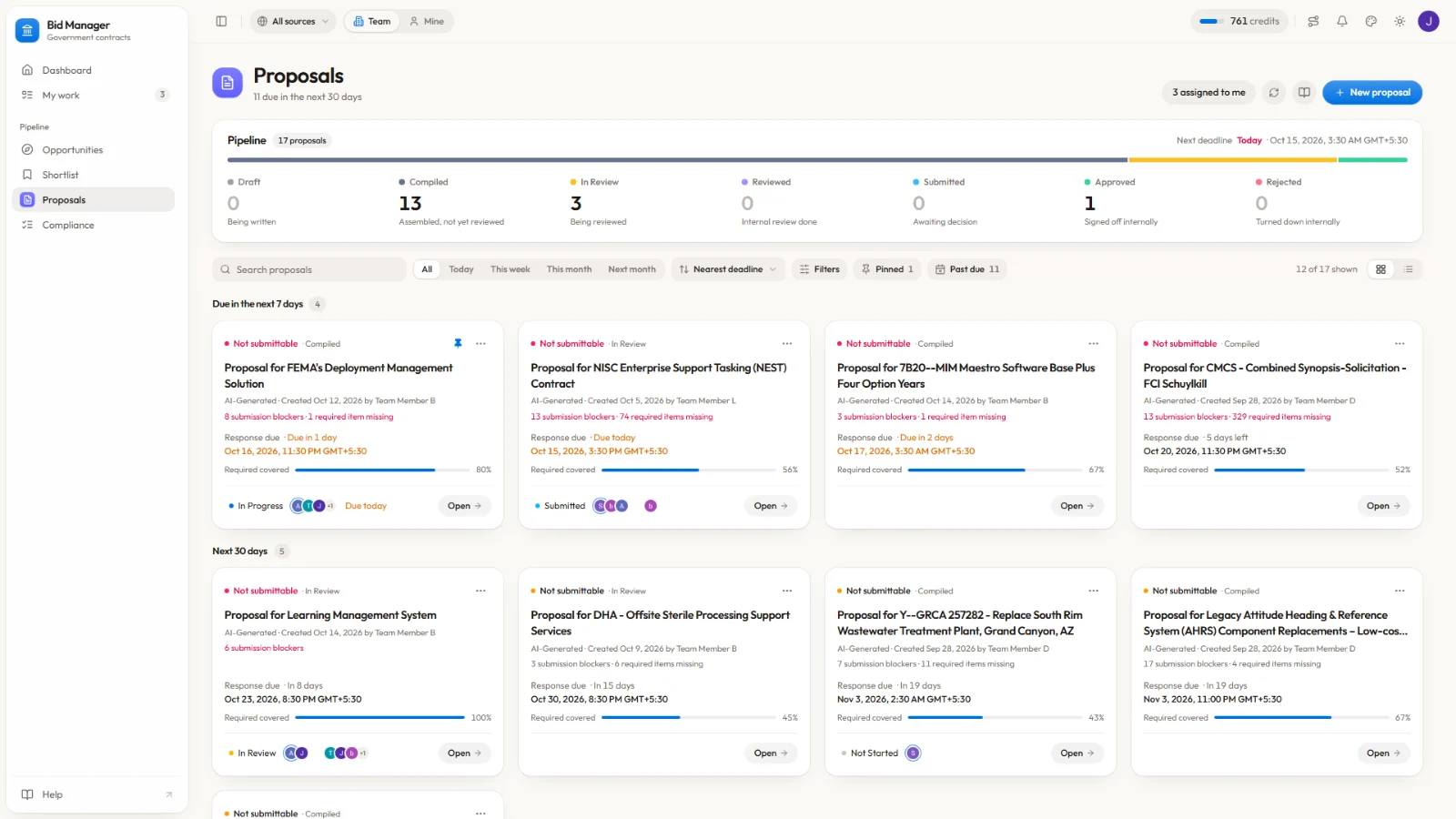Open user avatar J menu

[x=1429, y=21]
